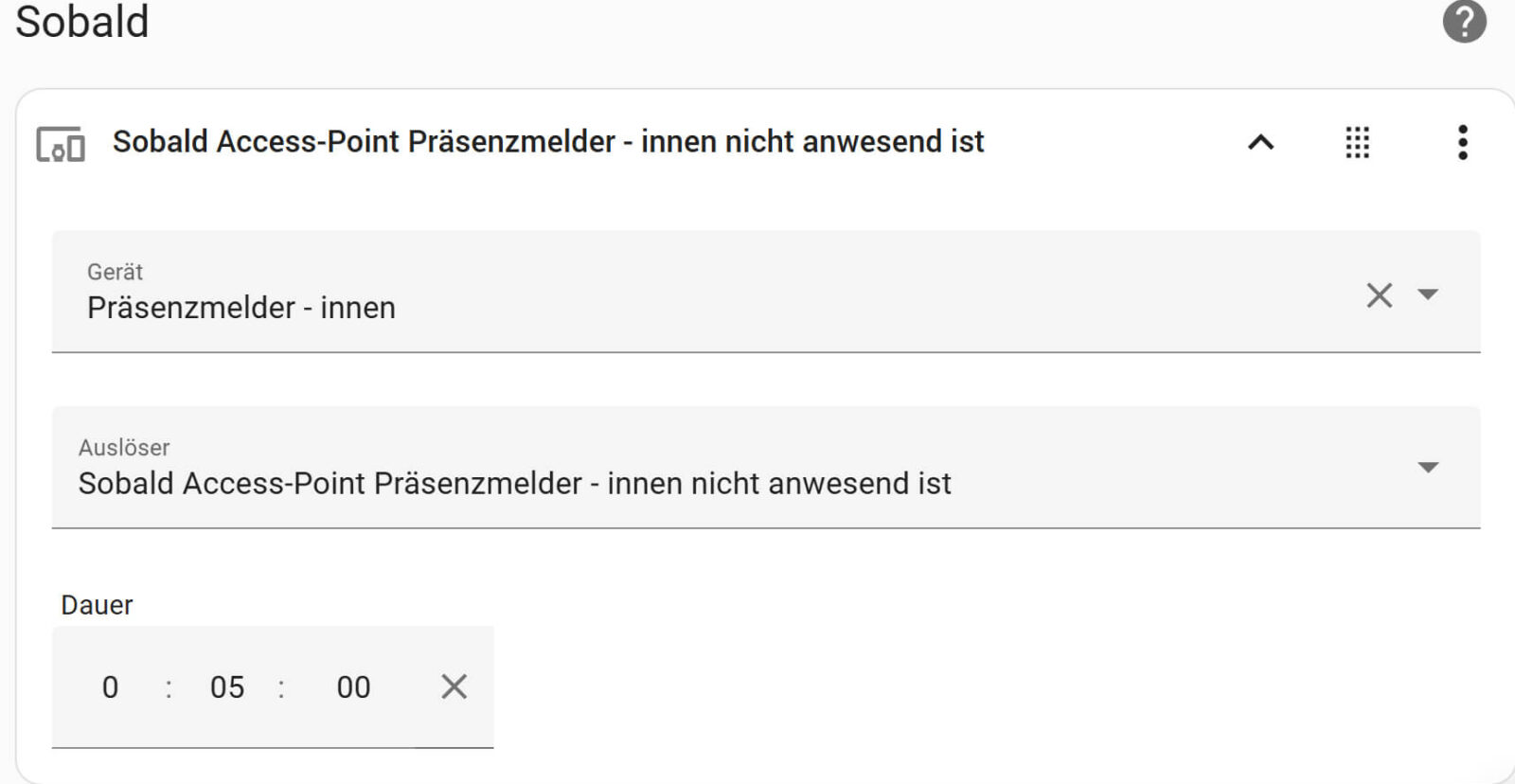Viewport: 1515px width, 784px height.
Task: Select the Auslöser trigger text
Action: 515,483
